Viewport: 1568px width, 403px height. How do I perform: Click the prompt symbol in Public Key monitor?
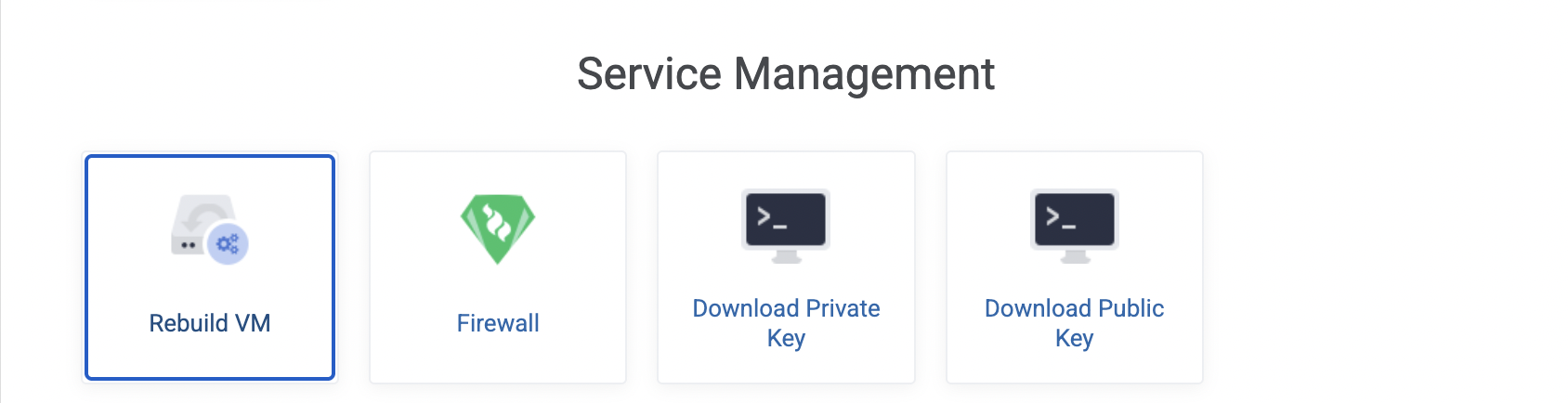(x=1061, y=218)
